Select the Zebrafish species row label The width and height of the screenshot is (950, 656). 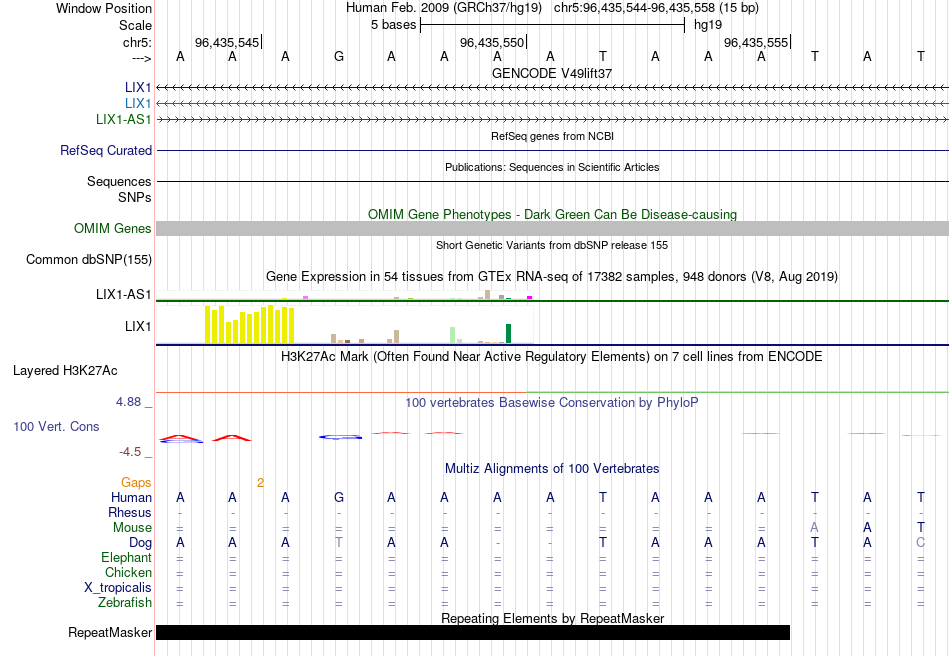click(125, 603)
